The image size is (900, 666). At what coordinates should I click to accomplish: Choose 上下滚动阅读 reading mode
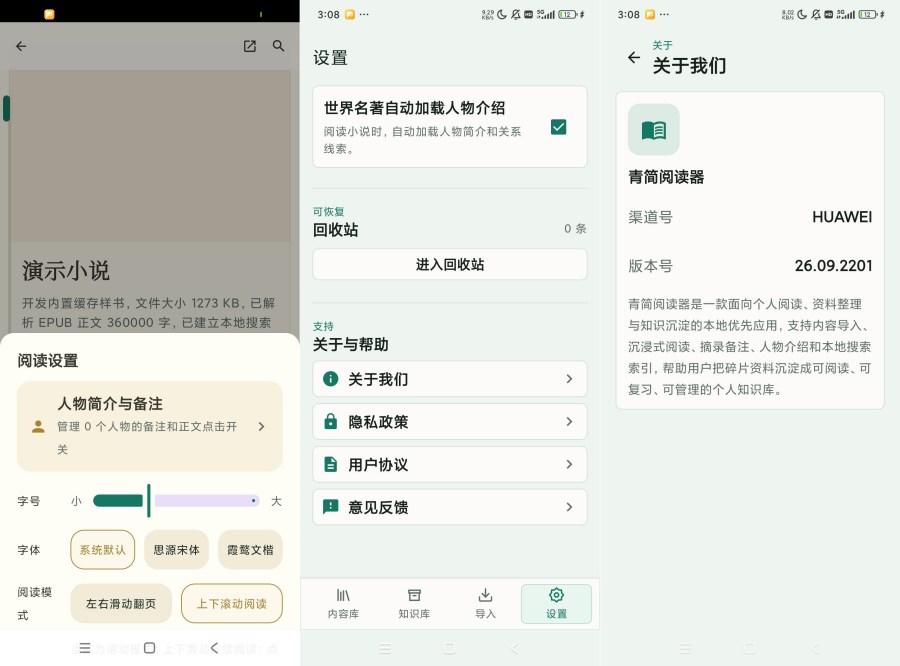pos(232,603)
